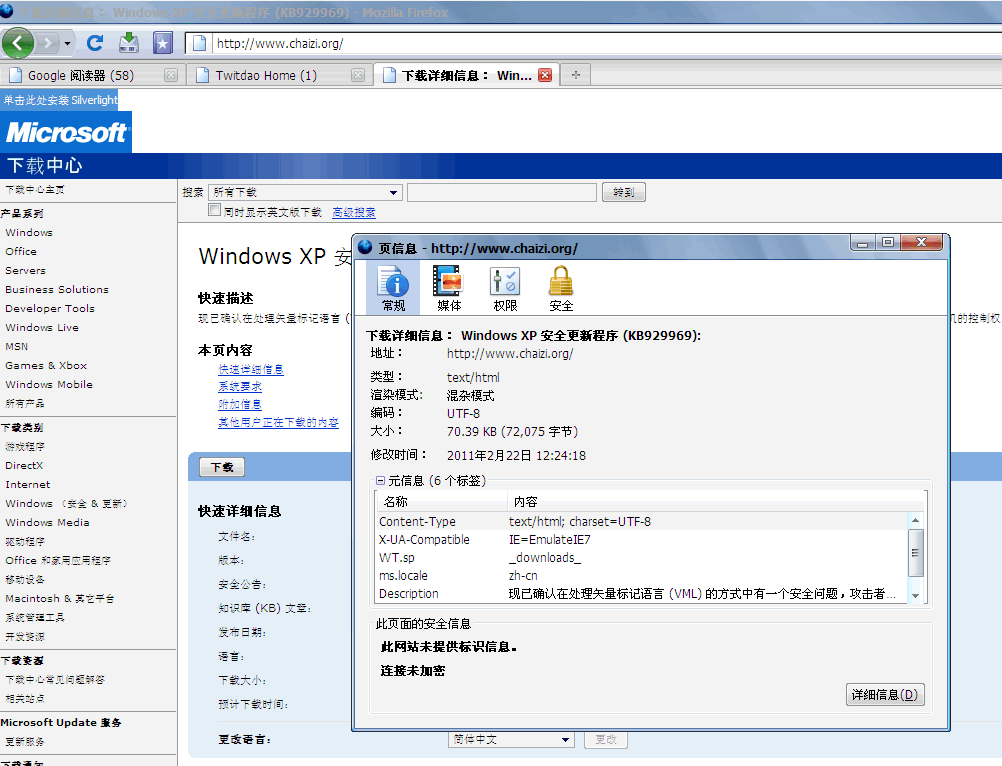Viewport: 1002px width, 766px height.
Task: Open Servers in the product sidebar
Action: 26,271
